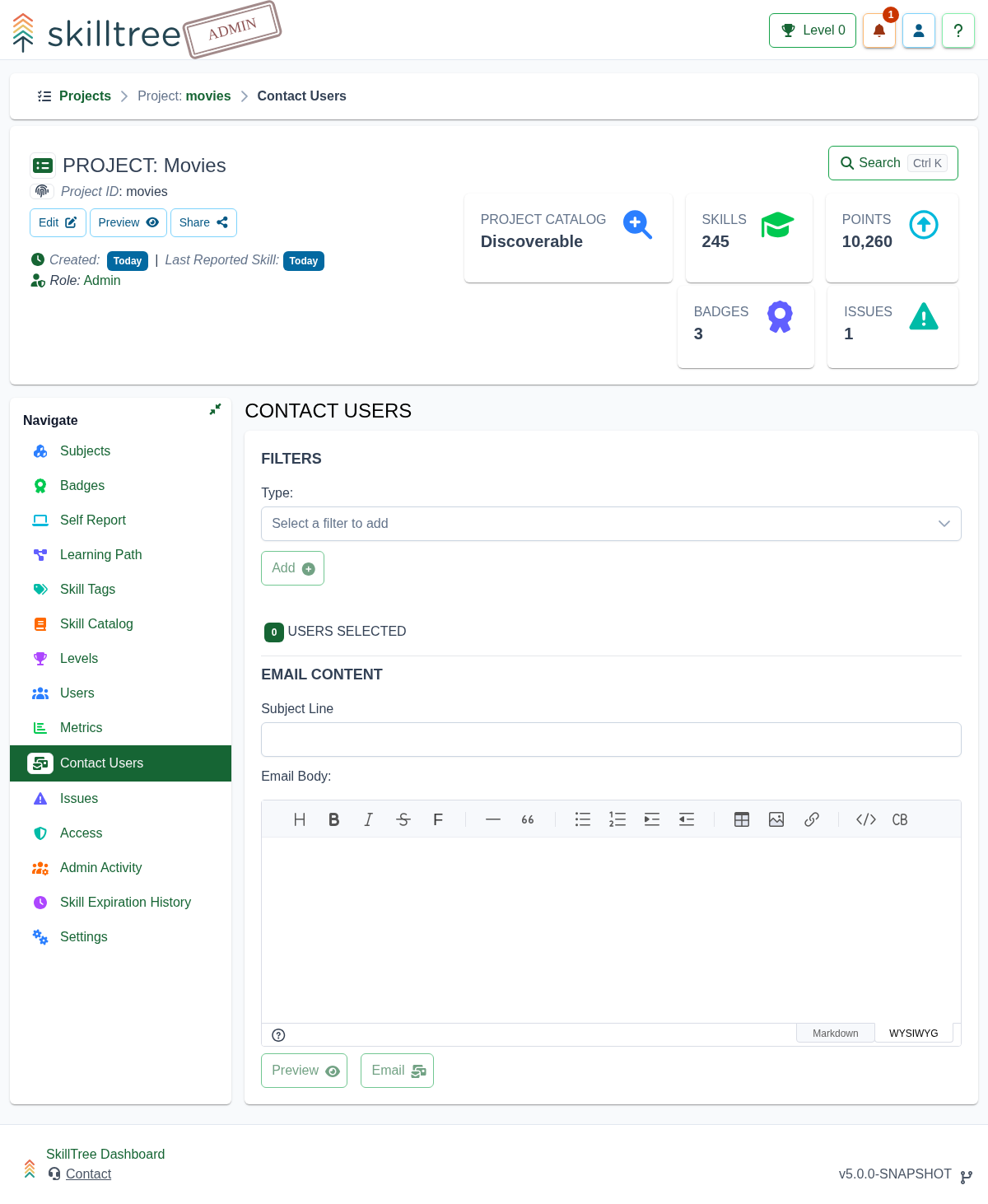Click inside the Email Body text area
Image resolution: width=988 pixels, height=1204 pixels.
coord(611,931)
